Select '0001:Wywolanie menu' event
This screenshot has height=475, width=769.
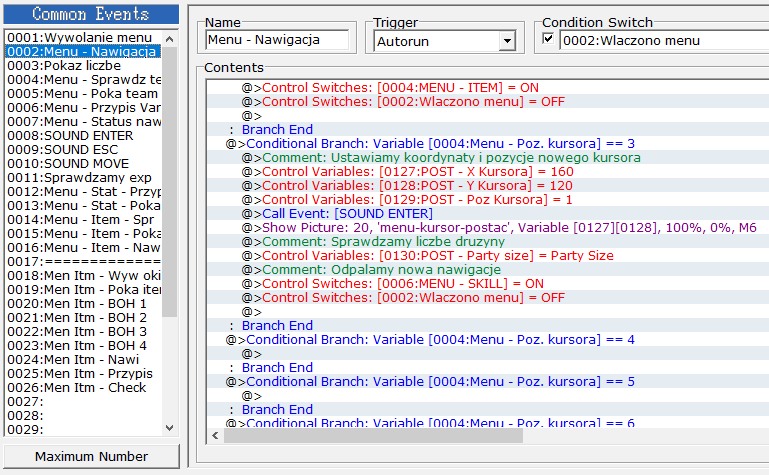[x=82, y=37]
